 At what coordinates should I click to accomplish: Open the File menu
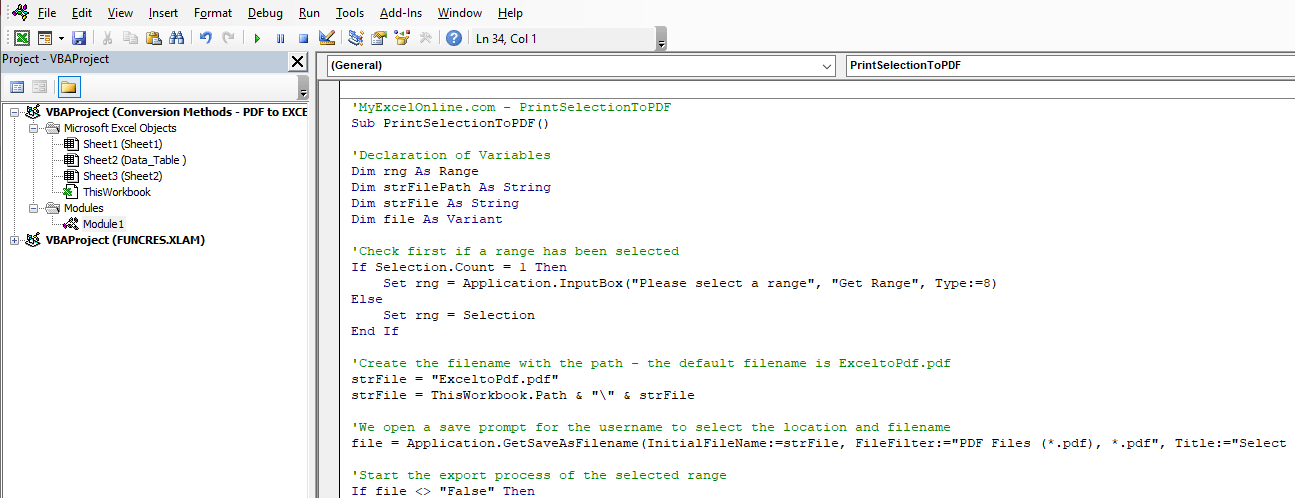click(47, 13)
